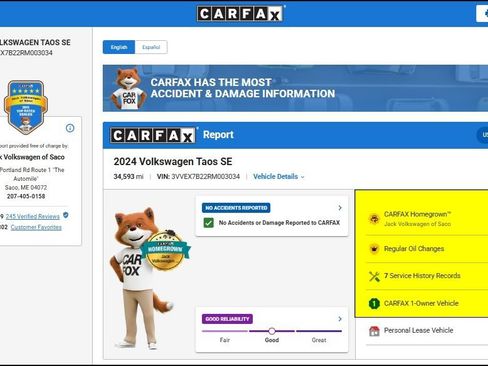The width and height of the screenshot is (488, 366).
Task: Click the Good Reliability badge
Action: point(227,319)
